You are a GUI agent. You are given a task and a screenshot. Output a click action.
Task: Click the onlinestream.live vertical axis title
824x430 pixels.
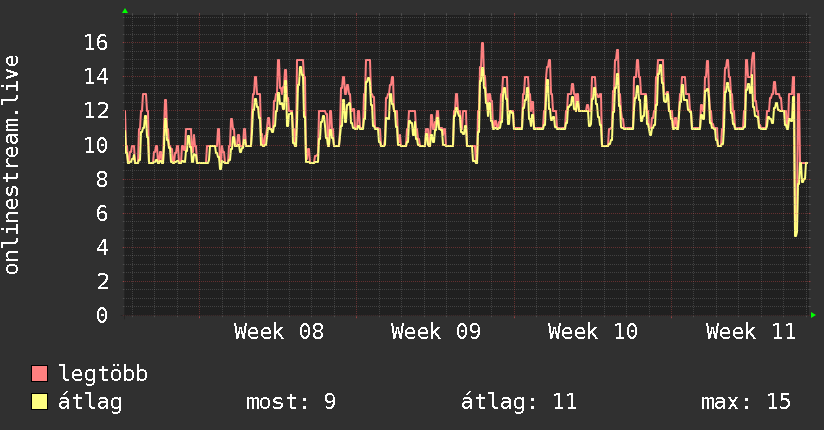click(x=11, y=165)
